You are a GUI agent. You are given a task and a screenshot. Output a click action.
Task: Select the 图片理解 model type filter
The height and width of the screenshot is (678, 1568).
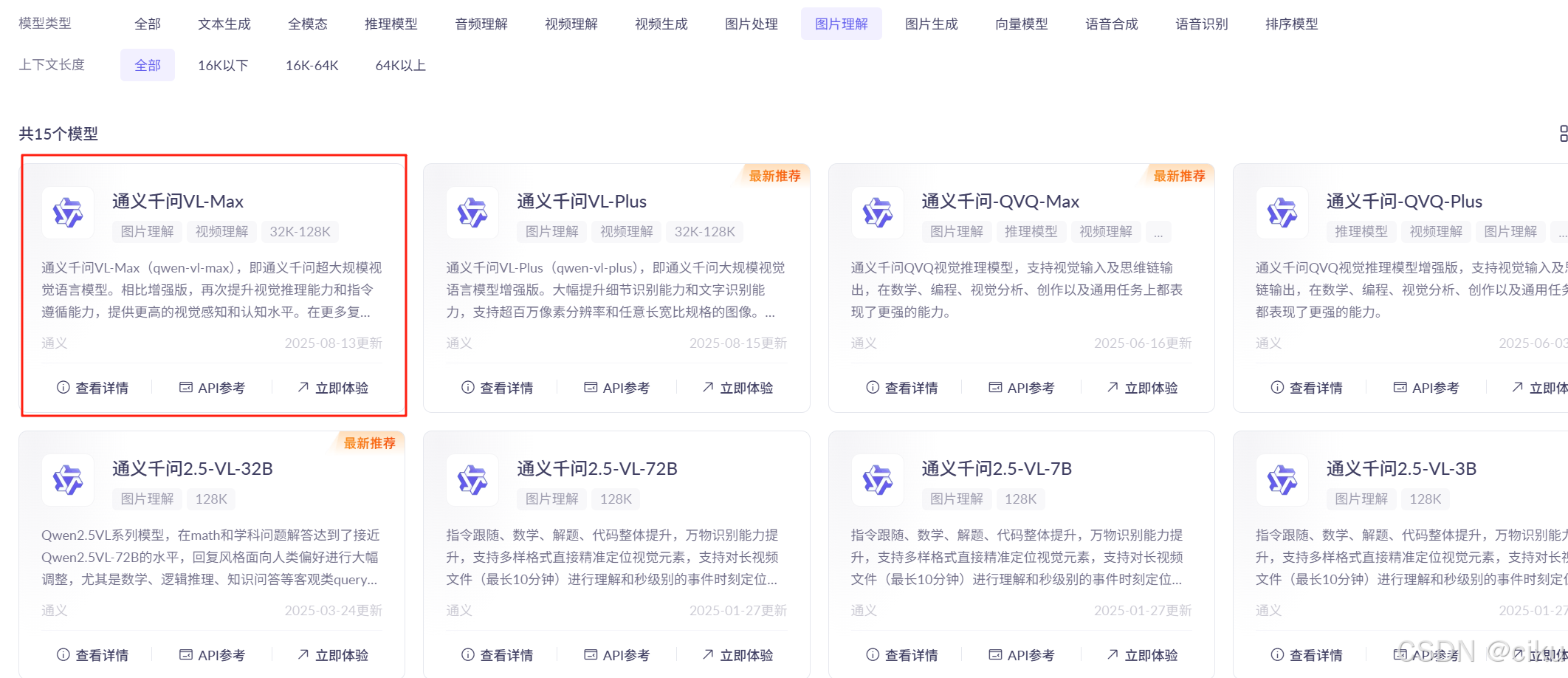click(x=842, y=24)
